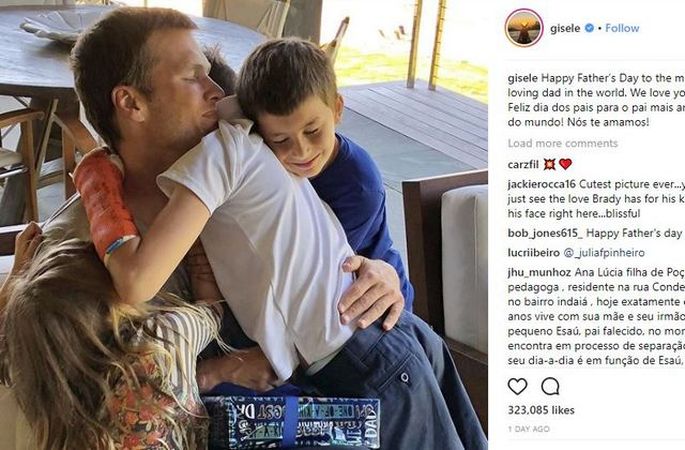Like the post with the heart icon
685x450 pixels.
tap(518, 386)
